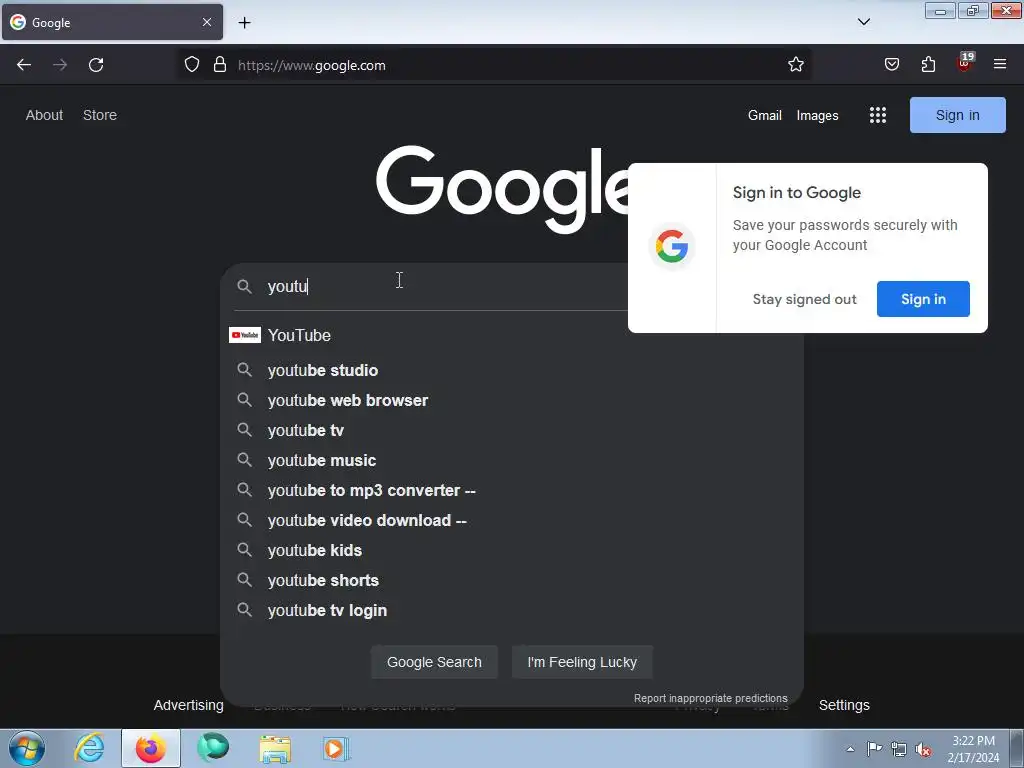Open the Pocket save icon
Image resolution: width=1024 pixels, height=768 pixels.
click(891, 65)
